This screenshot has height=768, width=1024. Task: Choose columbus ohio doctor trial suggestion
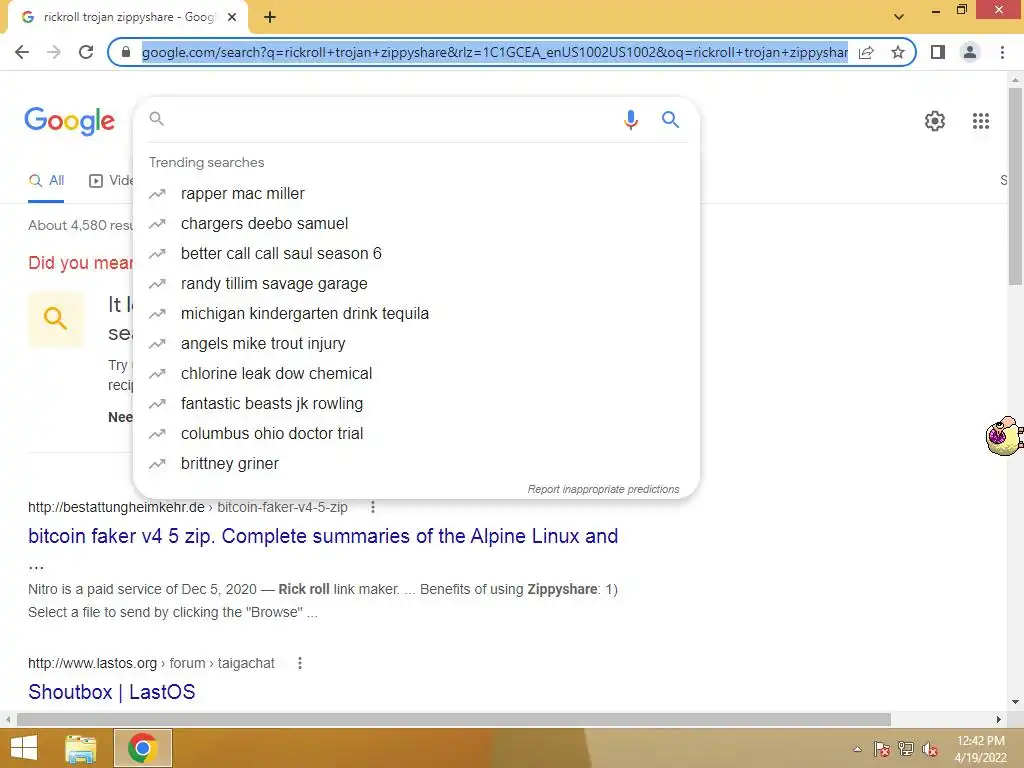pyautogui.click(x=416, y=434)
